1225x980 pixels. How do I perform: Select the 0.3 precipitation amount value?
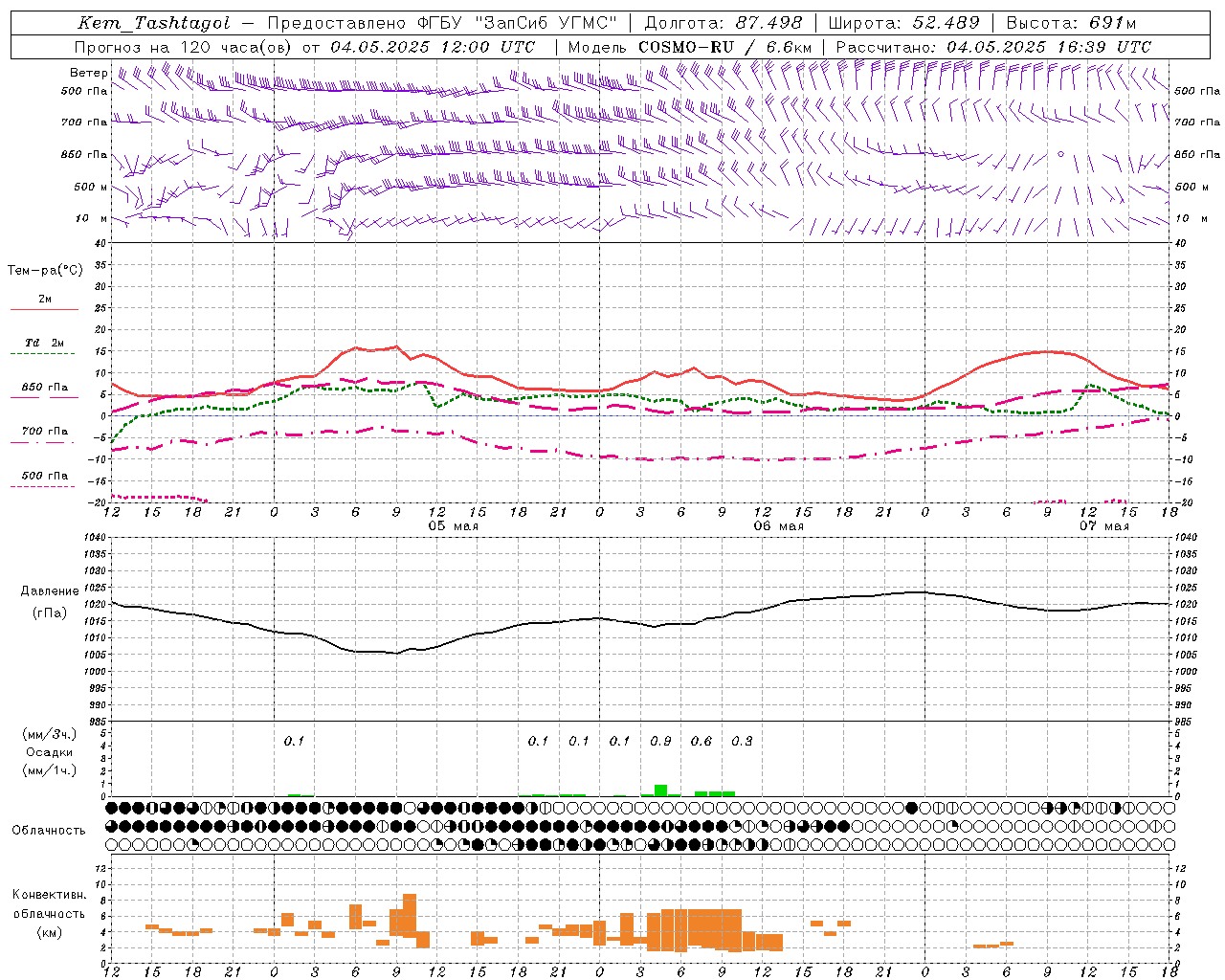(x=742, y=741)
